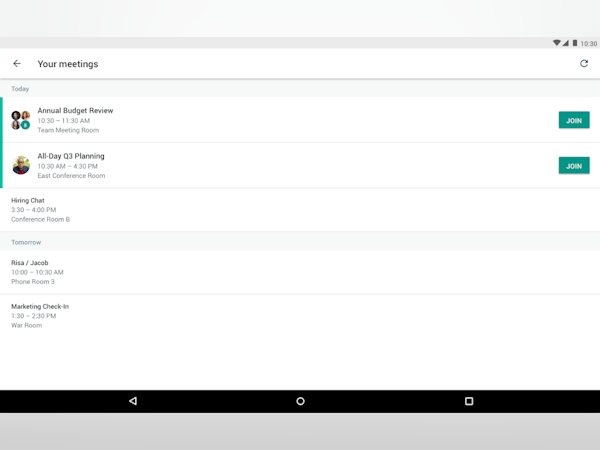Click the Tomorrow section header

pos(26,242)
